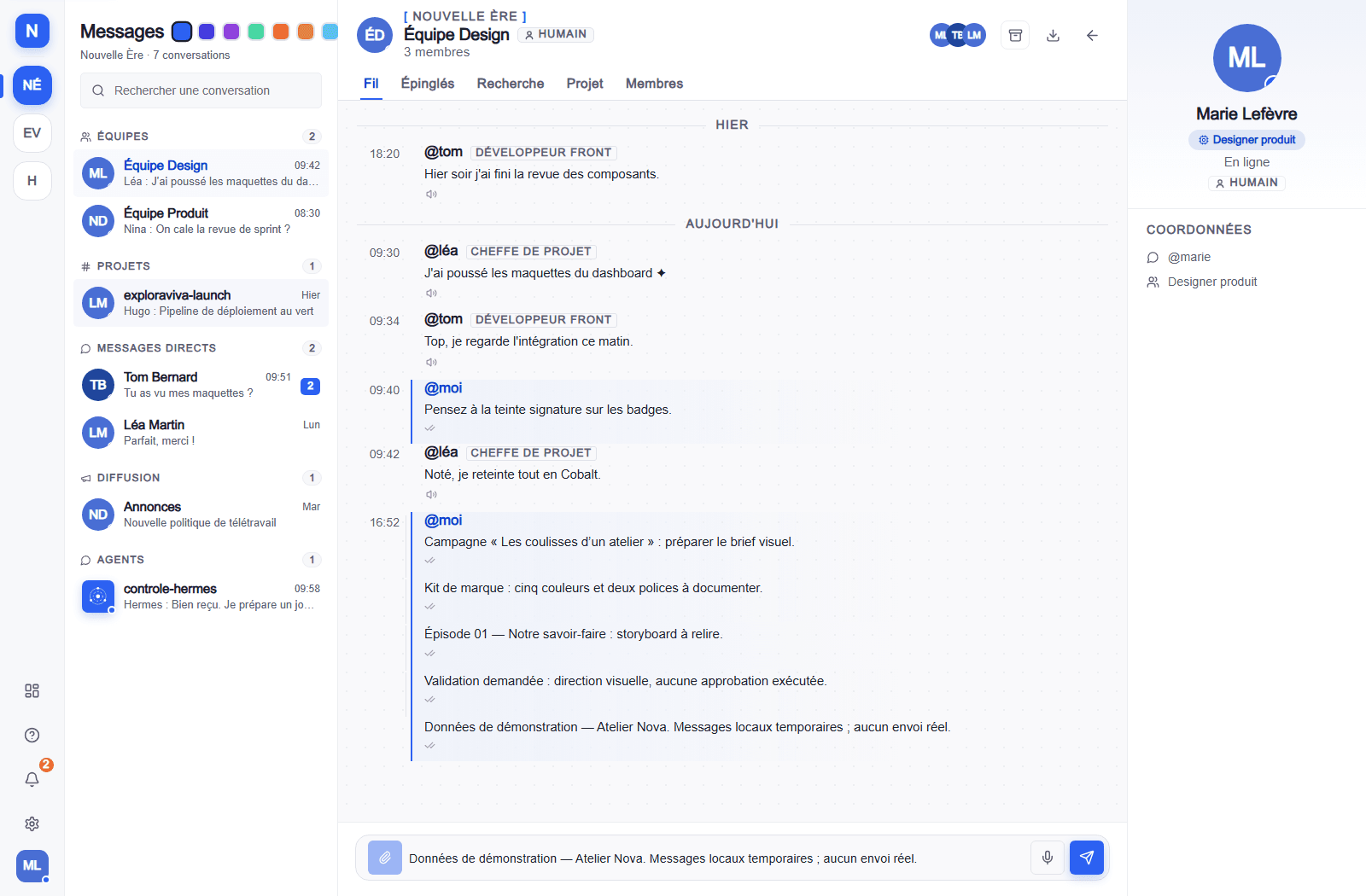The width and height of the screenshot is (1366, 896).
Task: Open the N workspace logo icon
Action: tap(32, 31)
